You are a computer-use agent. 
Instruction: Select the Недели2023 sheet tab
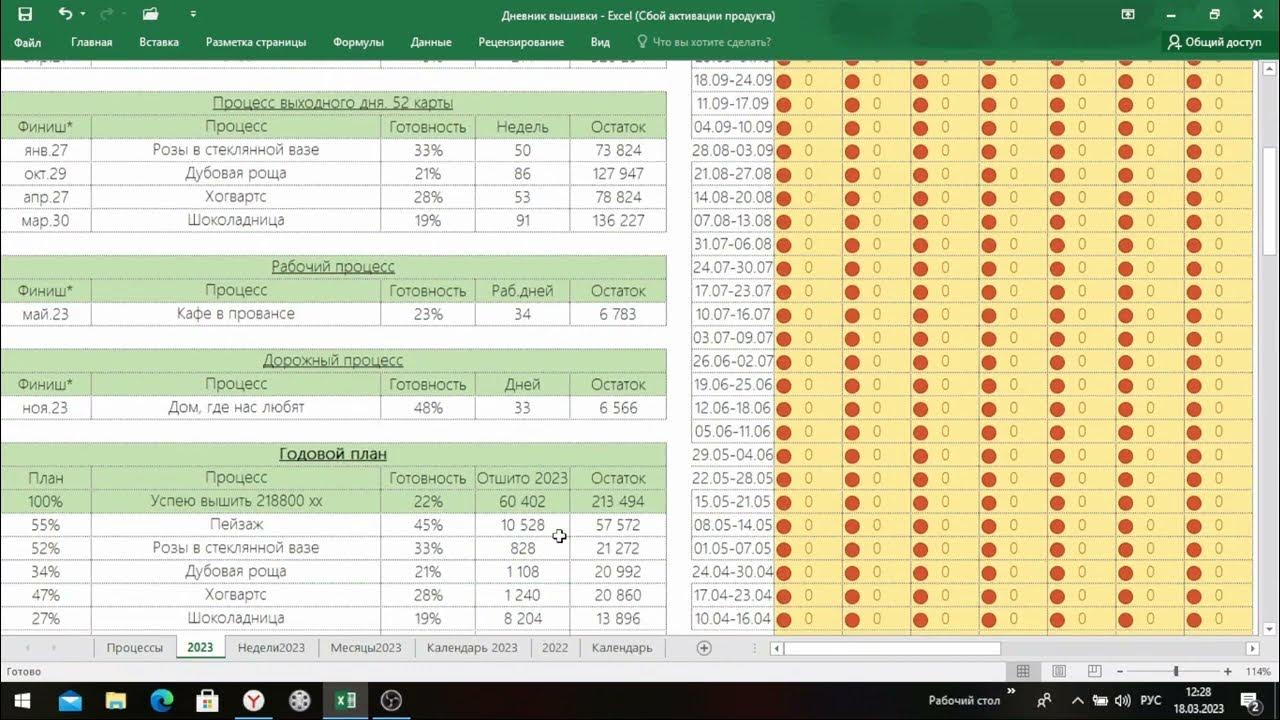coord(271,647)
